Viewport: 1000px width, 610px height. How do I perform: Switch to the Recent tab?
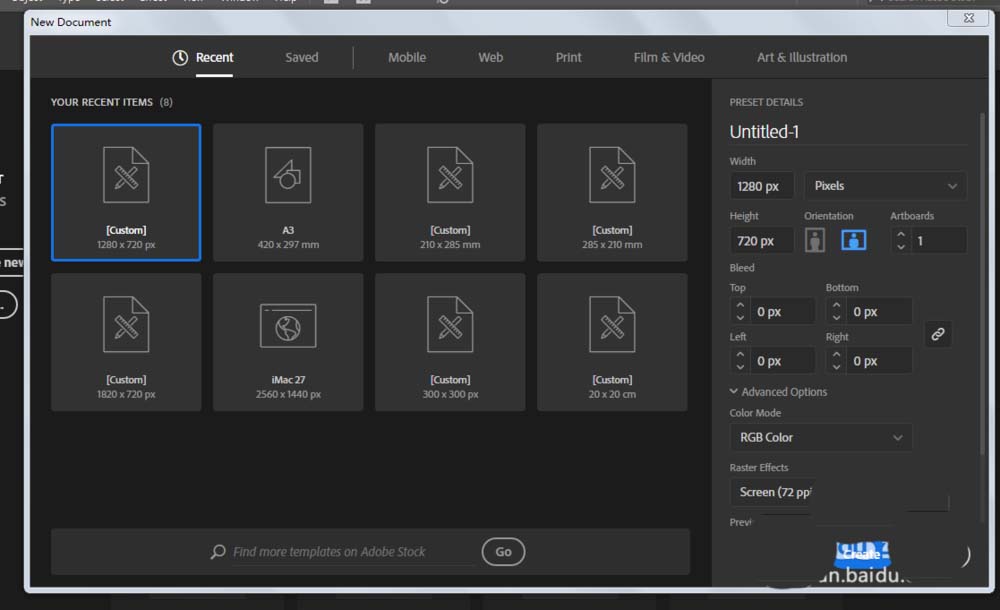(203, 57)
